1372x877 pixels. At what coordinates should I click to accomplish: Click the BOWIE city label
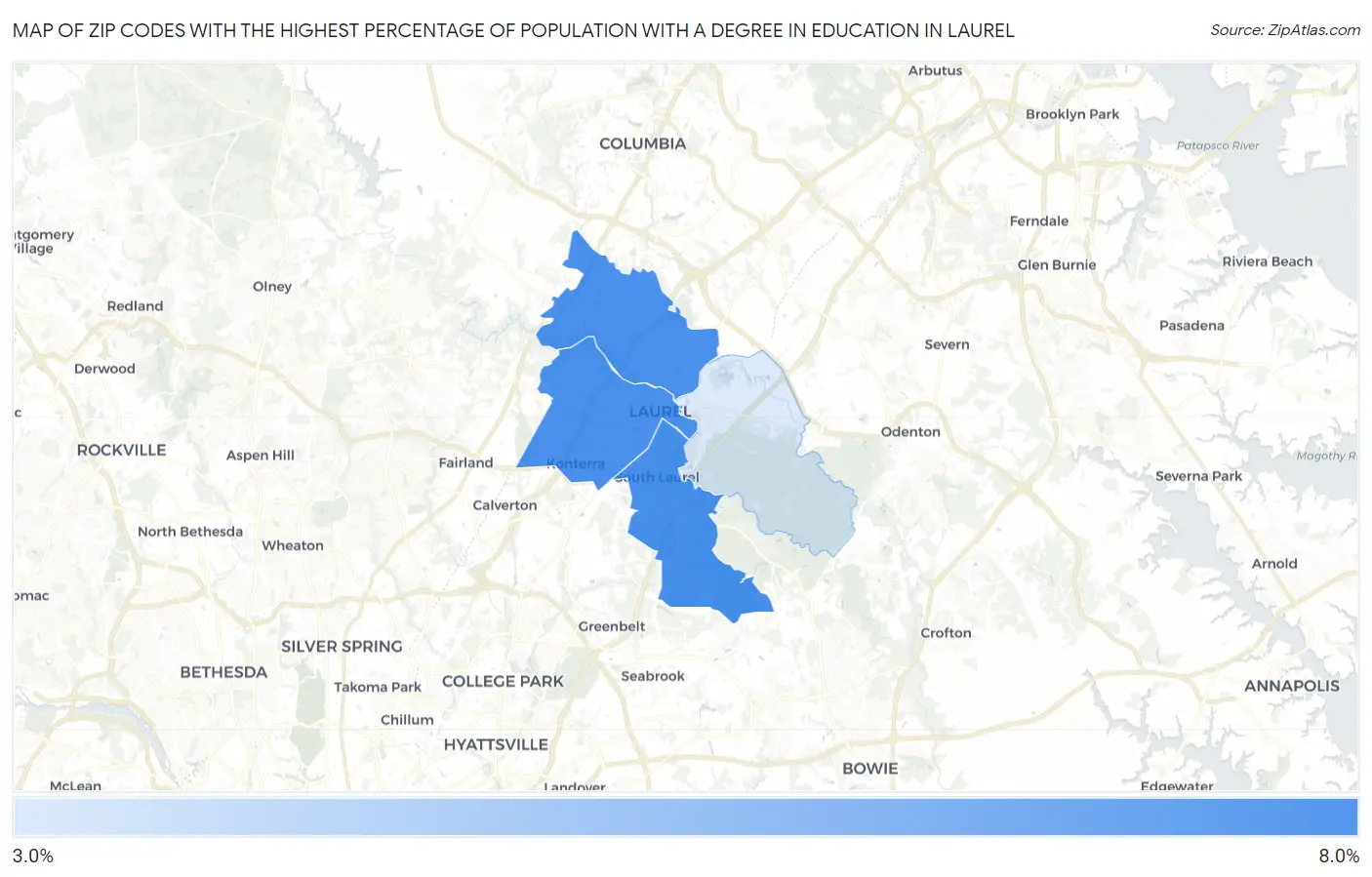pos(869,769)
